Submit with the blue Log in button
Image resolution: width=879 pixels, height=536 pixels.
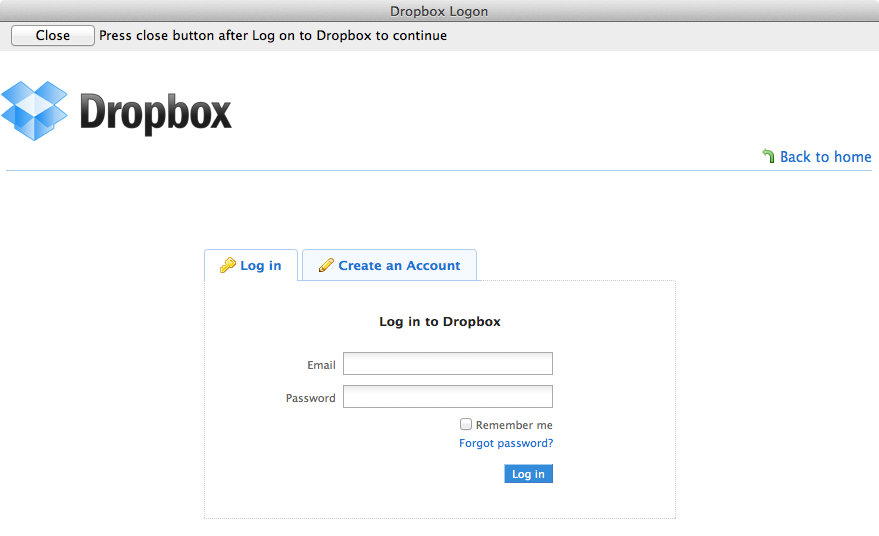click(x=528, y=474)
